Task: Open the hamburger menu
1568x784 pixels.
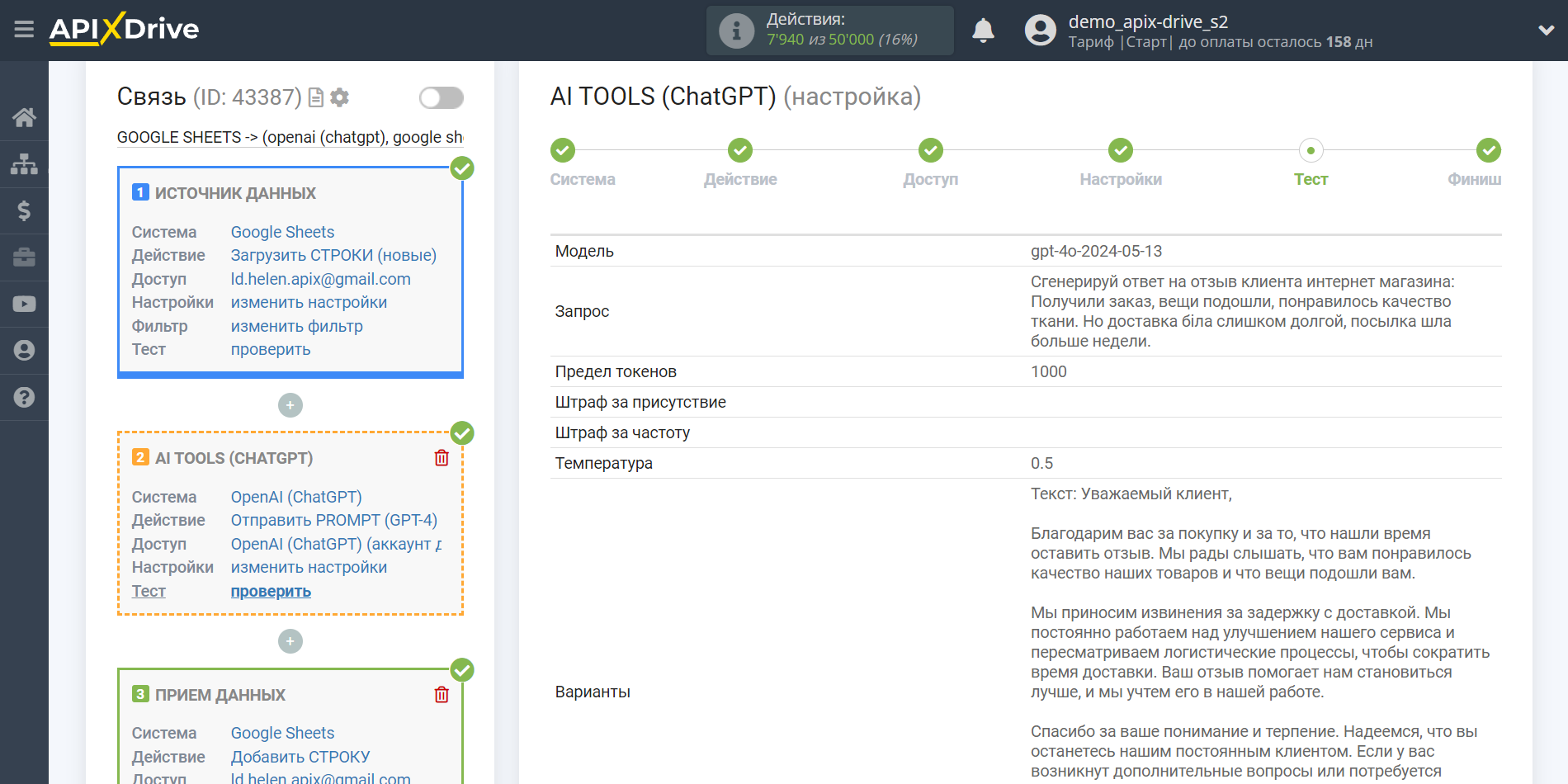Action: pyautogui.click(x=24, y=30)
